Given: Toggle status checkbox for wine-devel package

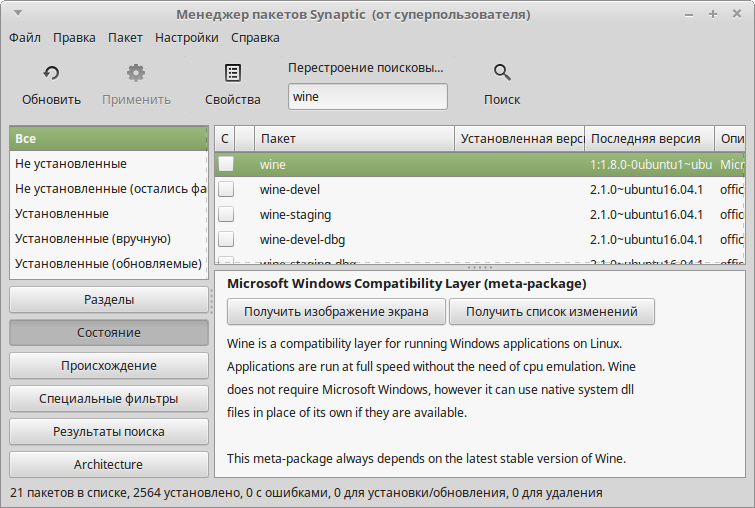Looking at the screenshot, I should [x=226, y=189].
